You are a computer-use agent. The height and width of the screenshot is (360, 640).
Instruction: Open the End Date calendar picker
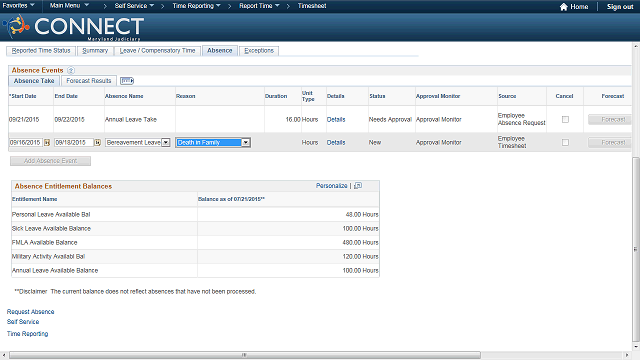98,142
